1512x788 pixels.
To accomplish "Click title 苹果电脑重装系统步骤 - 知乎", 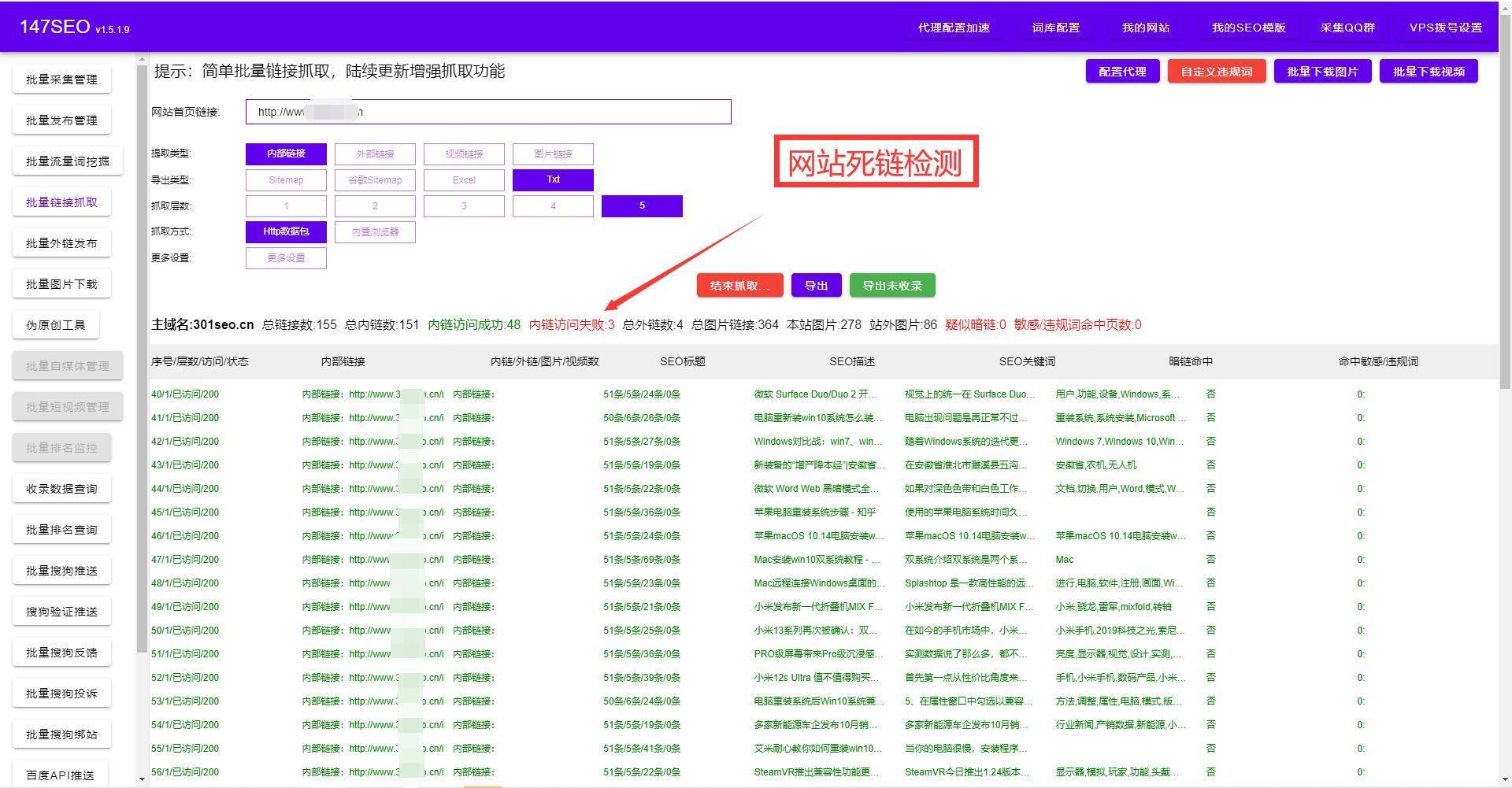I will pyautogui.click(x=815, y=512).
